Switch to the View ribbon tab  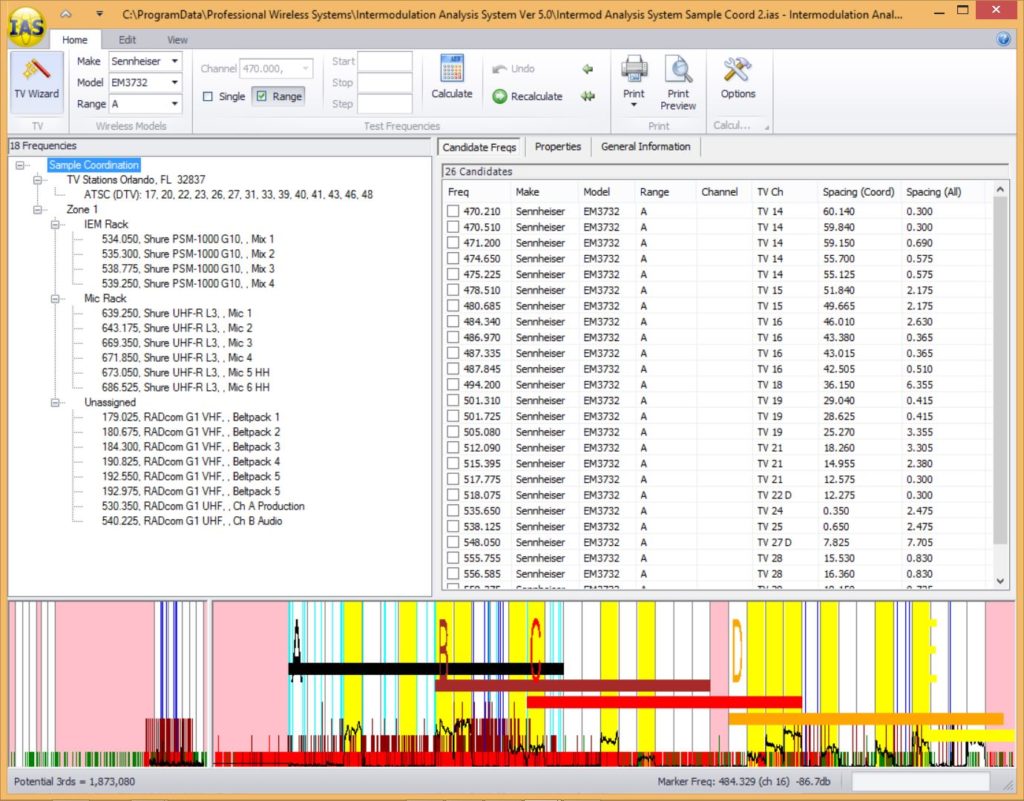[x=177, y=40]
